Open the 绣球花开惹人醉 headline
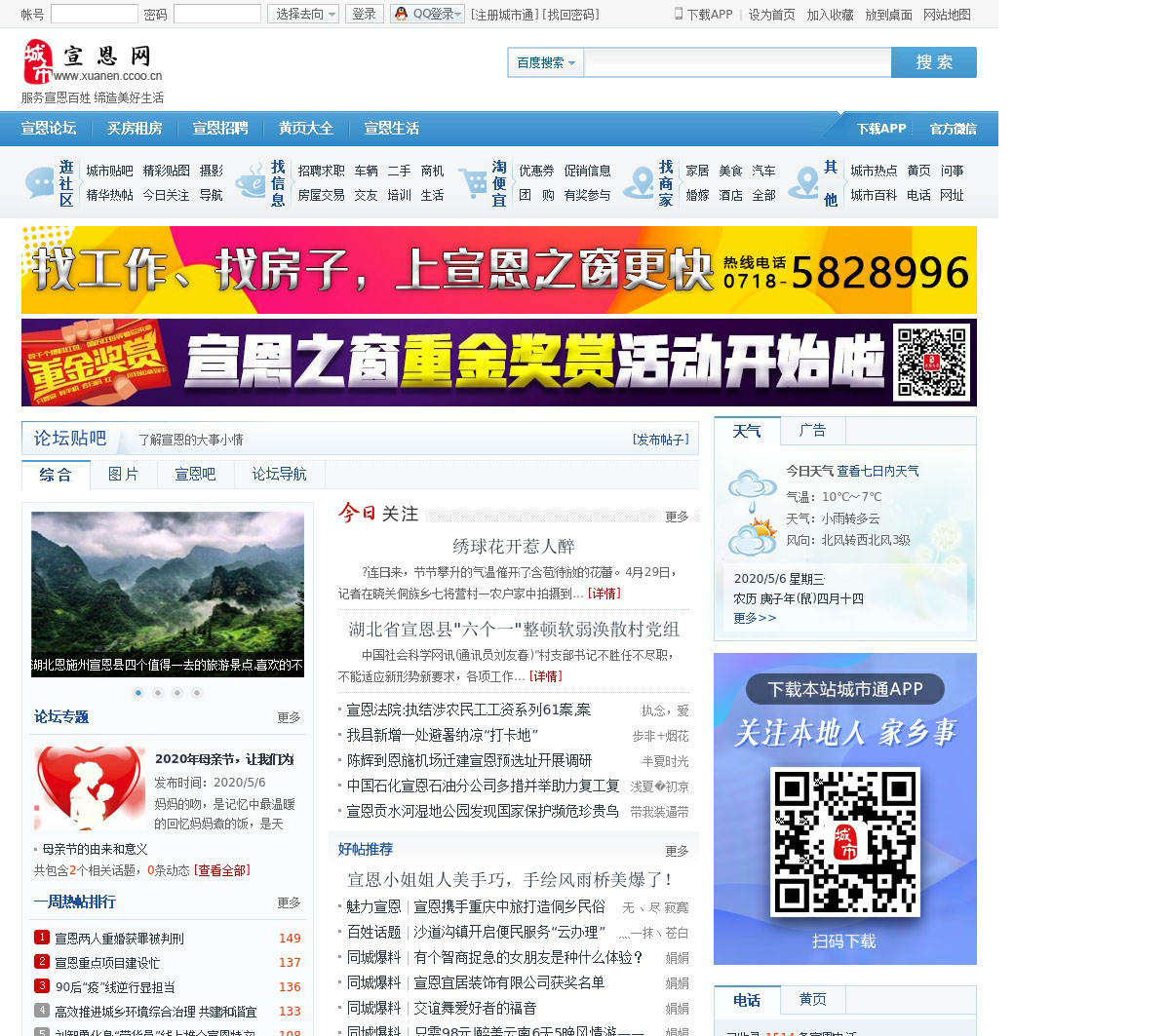Viewport: 1170px width, 1036px height. pos(514,546)
